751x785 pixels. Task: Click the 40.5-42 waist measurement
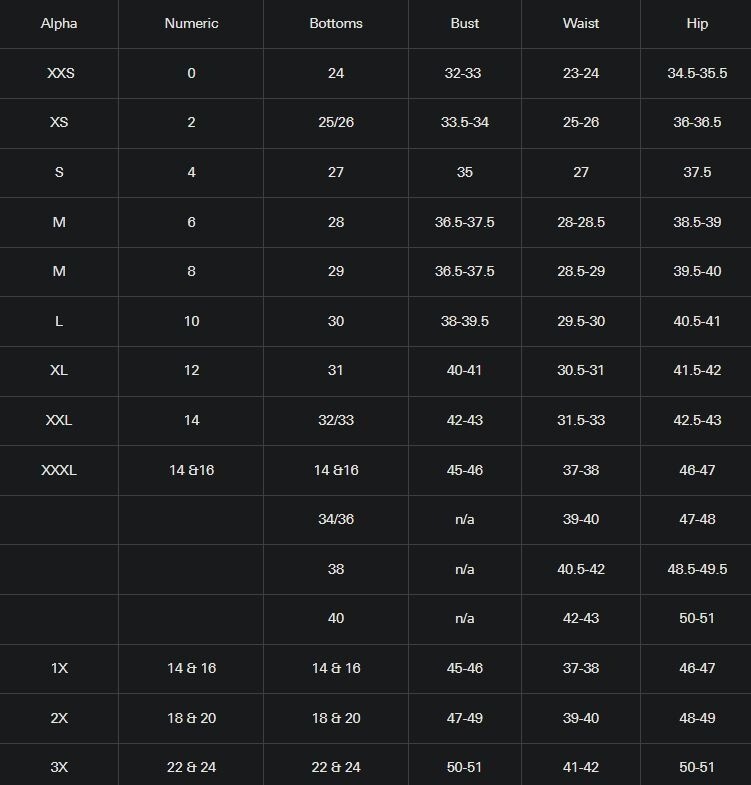(x=581, y=569)
